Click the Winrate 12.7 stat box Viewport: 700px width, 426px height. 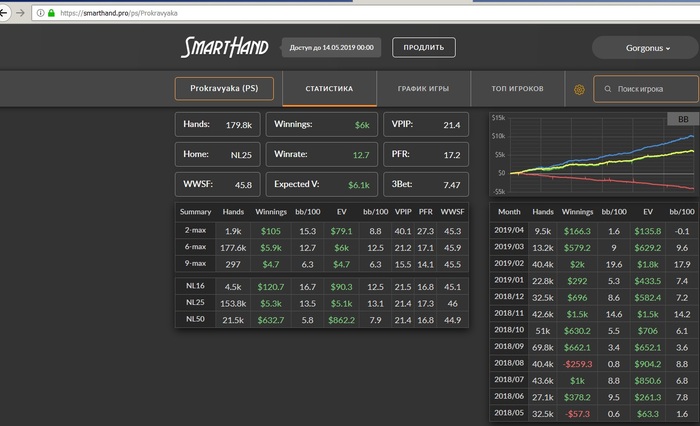[x=321, y=155]
